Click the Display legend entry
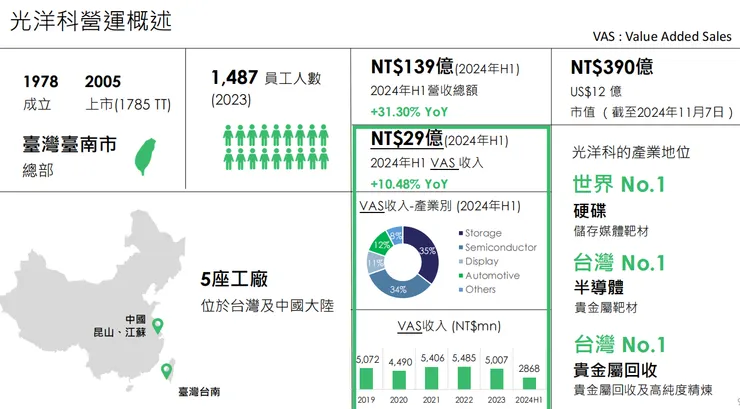This screenshot has height=409, width=740. (479, 261)
